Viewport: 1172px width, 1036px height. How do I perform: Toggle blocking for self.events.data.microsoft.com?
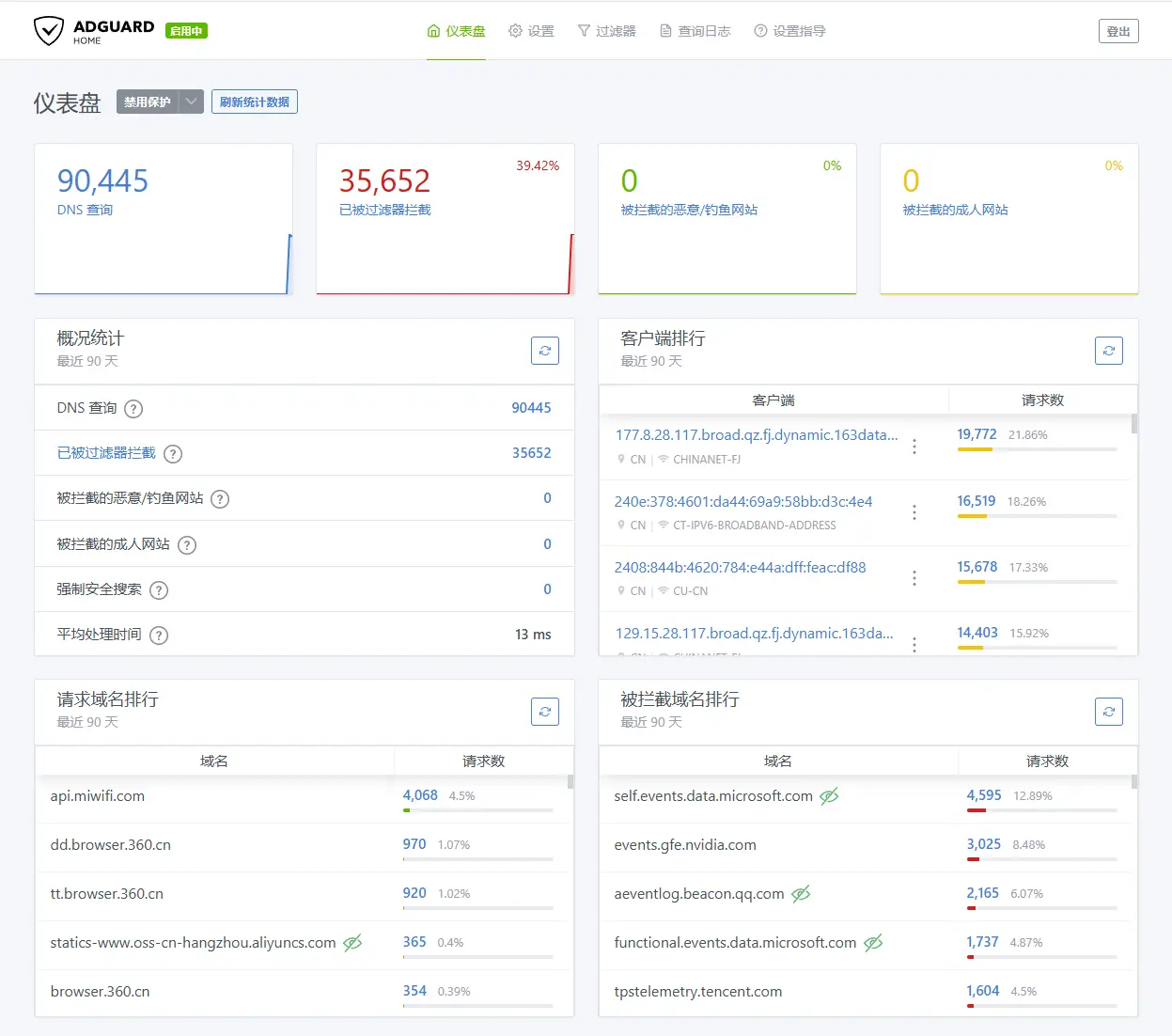[x=829, y=795]
